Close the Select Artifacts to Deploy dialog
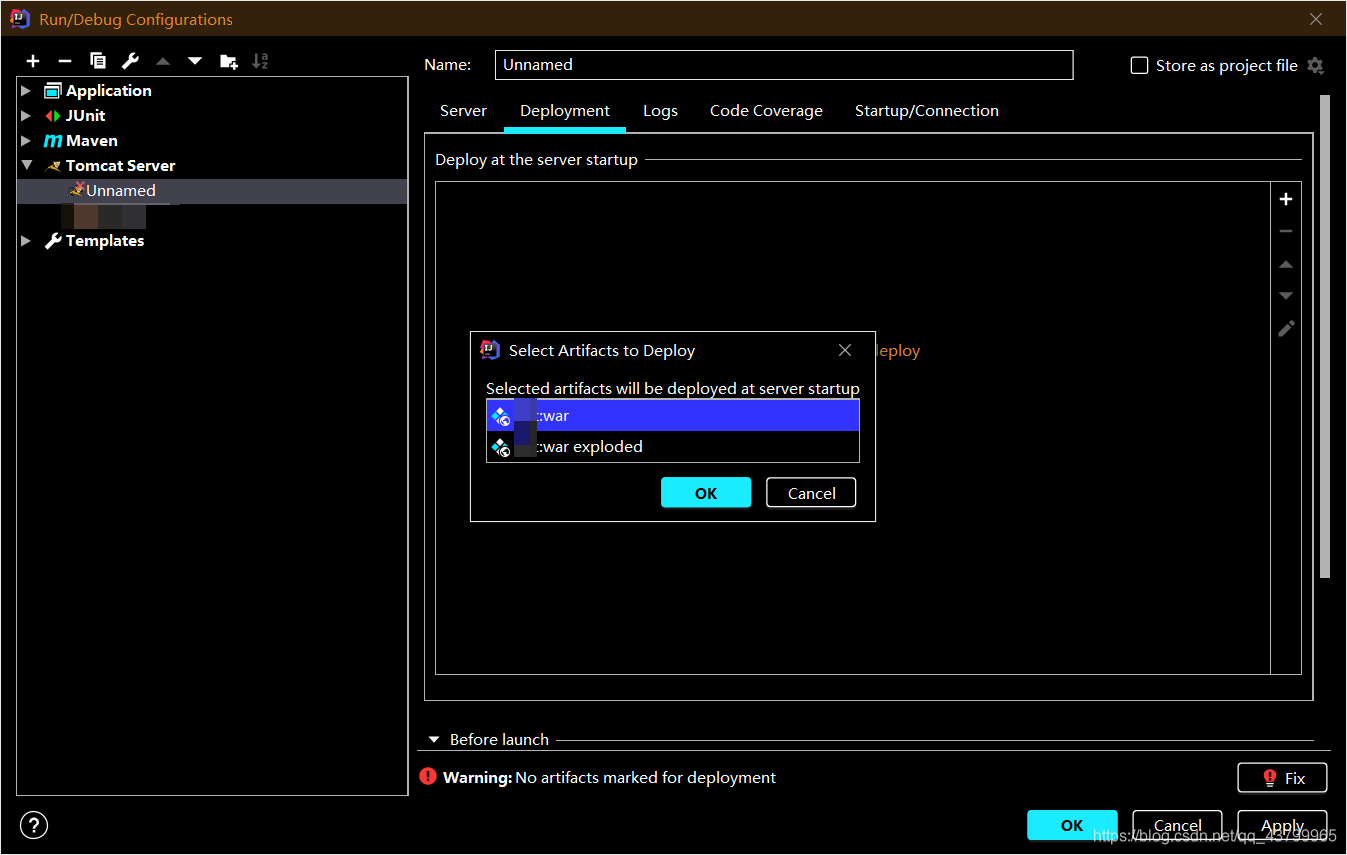The height and width of the screenshot is (855, 1347). point(845,350)
